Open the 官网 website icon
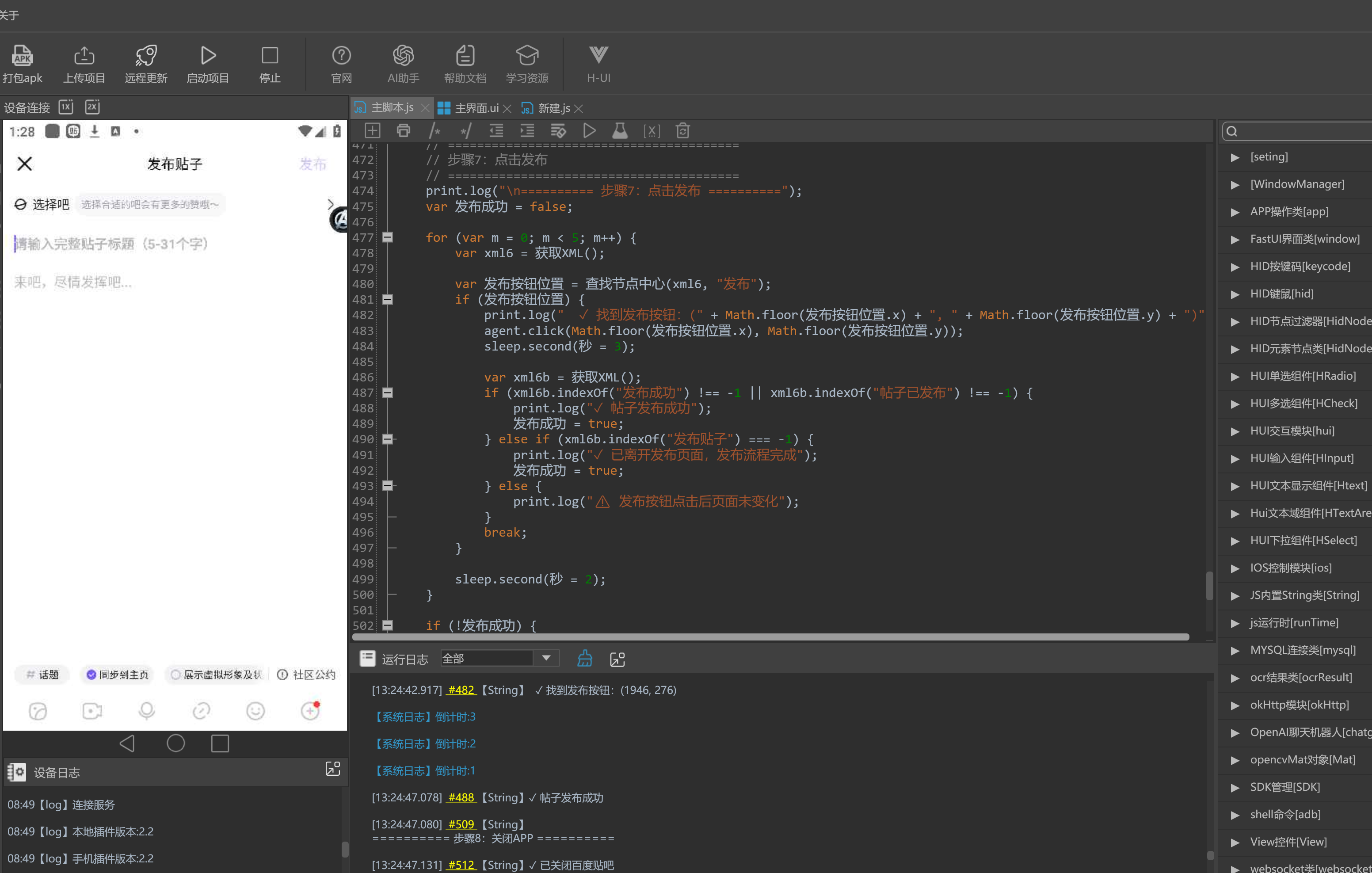The width and height of the screenshot is (1372, 873). click(341, 55)
